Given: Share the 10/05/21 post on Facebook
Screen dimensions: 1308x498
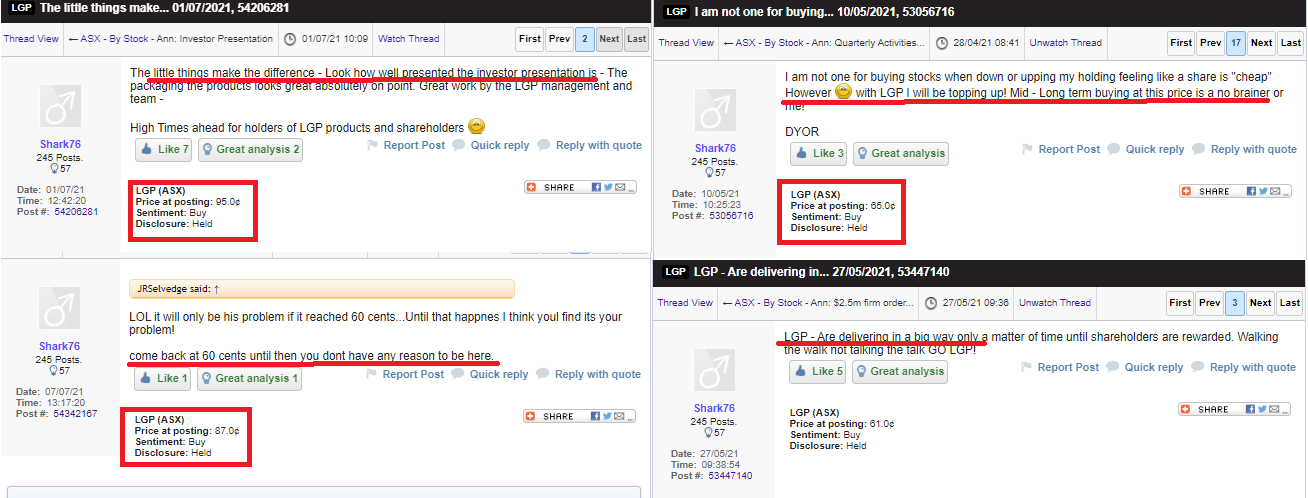Looking at the screenshot, I should tap(1251, 191).
